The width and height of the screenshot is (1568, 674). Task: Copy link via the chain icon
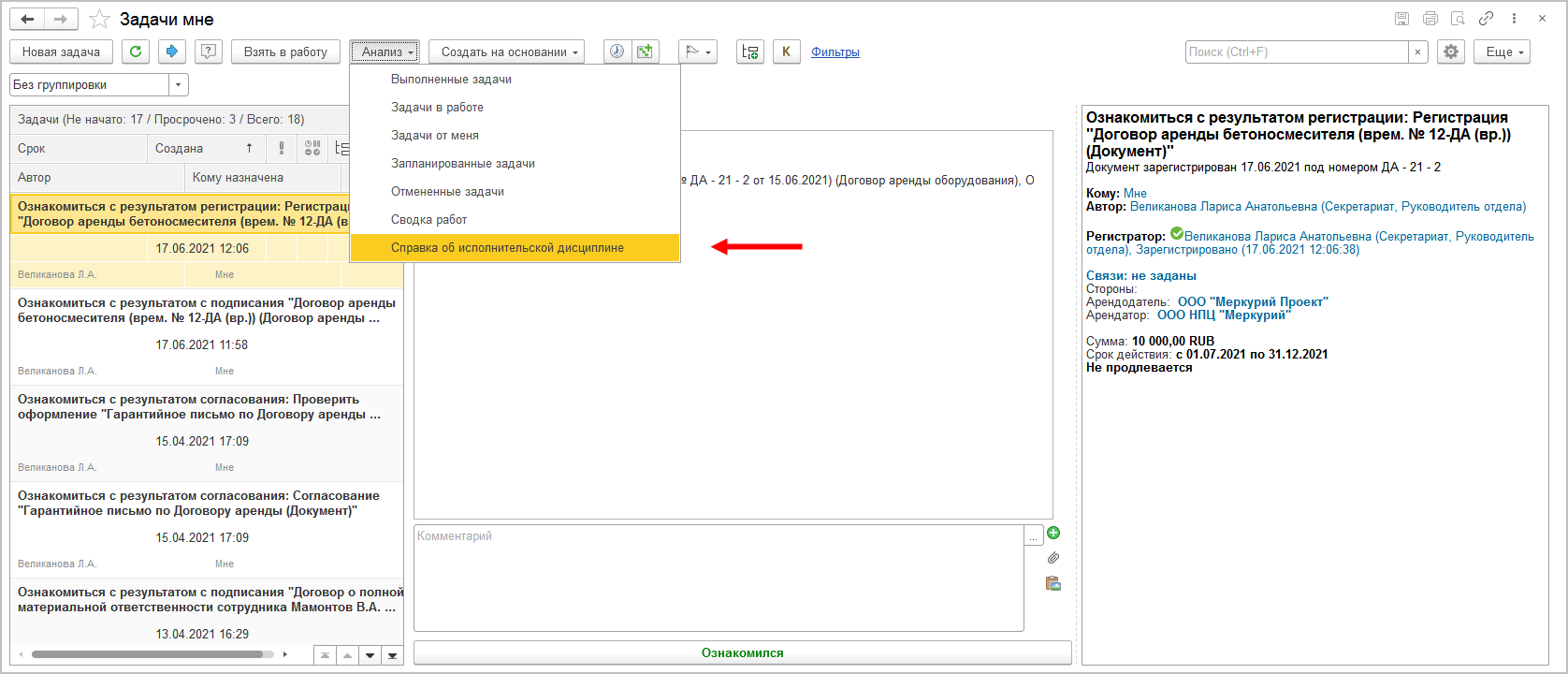tap(1486, 19)
